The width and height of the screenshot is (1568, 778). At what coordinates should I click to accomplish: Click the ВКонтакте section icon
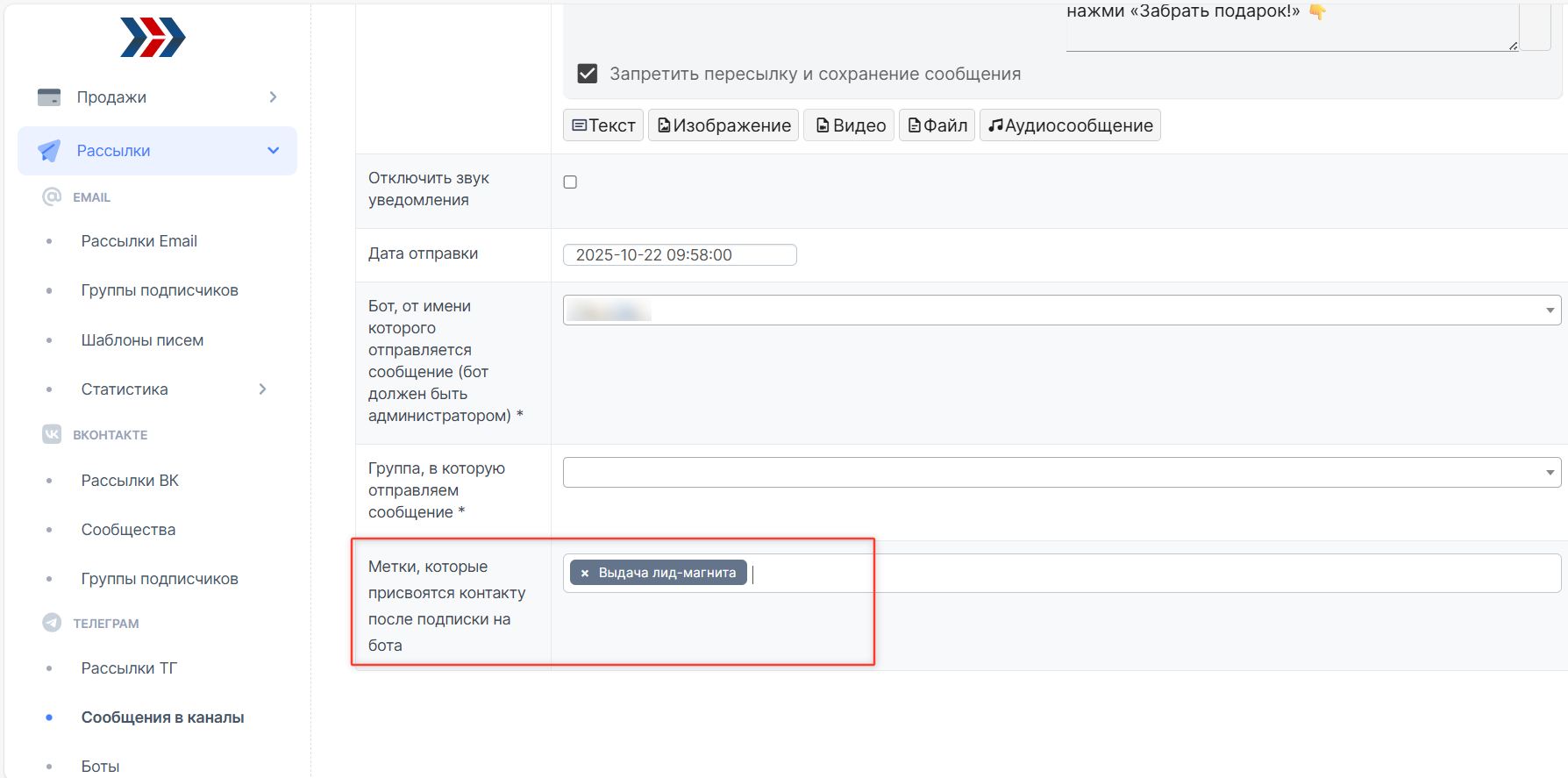(x=52, y=434)
